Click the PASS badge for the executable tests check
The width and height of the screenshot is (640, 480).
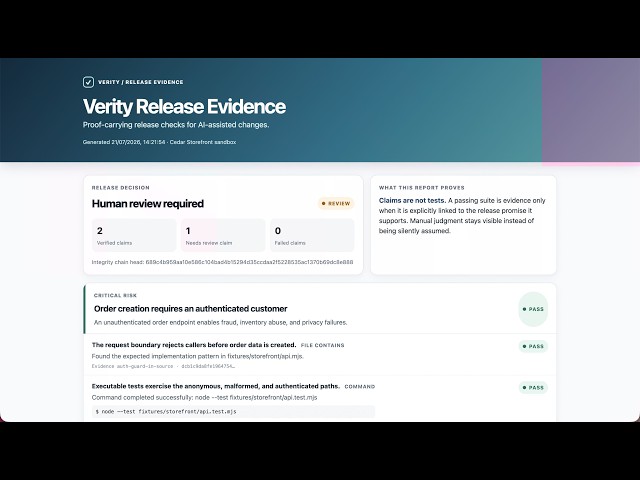pos(533,388)
